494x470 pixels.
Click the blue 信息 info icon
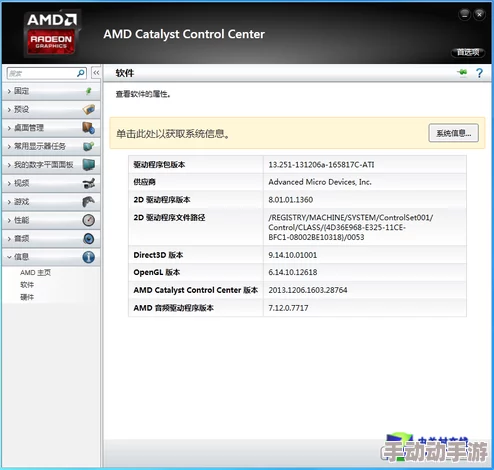coord(89,257)
